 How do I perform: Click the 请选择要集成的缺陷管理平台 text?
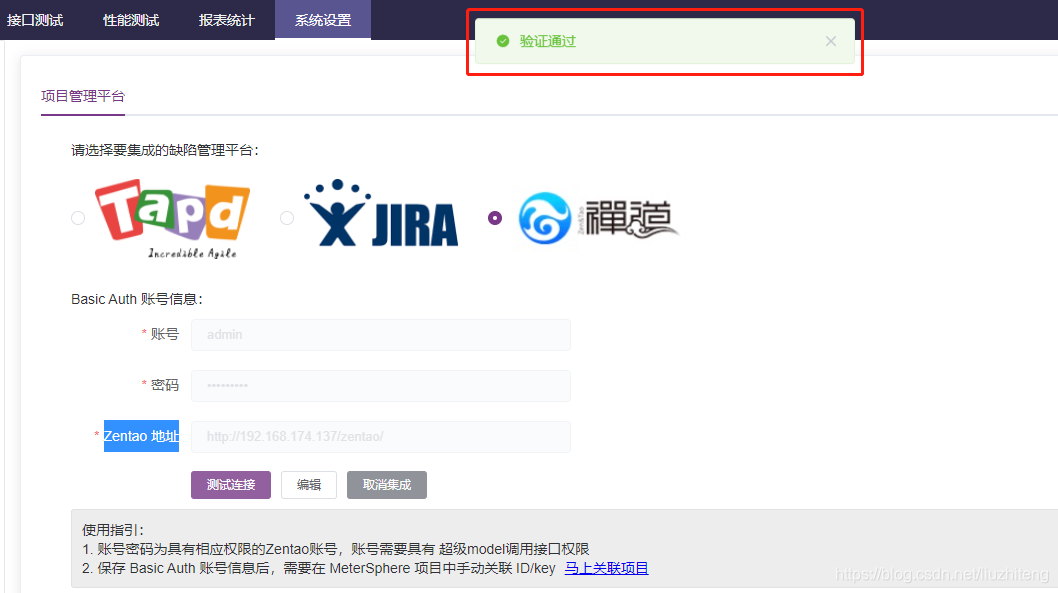[165, 150]
